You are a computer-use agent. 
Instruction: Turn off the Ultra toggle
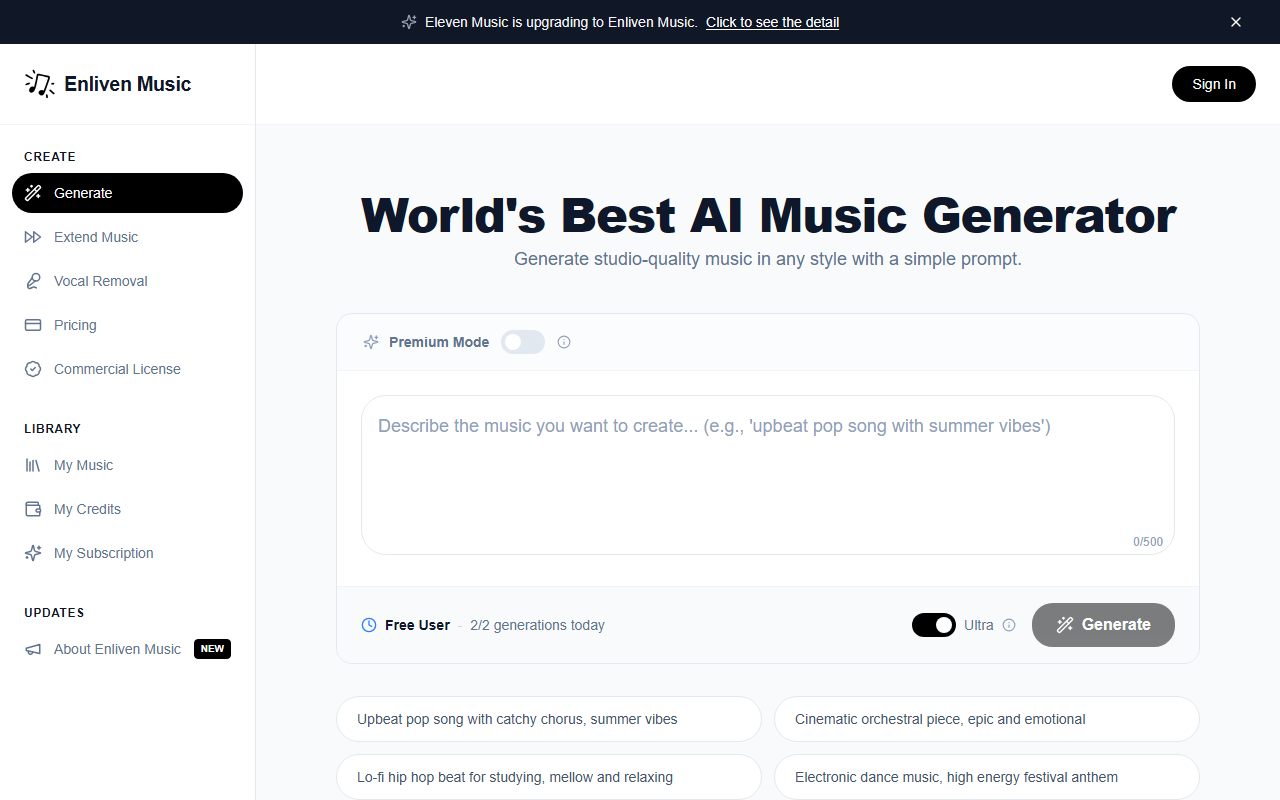[934, 625]
